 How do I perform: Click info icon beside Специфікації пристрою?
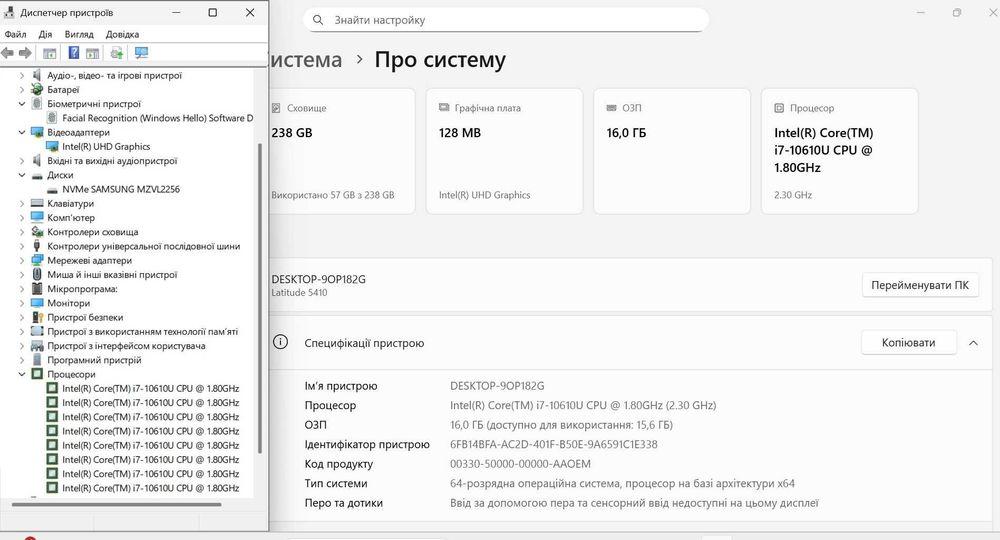tap(281, 343)
